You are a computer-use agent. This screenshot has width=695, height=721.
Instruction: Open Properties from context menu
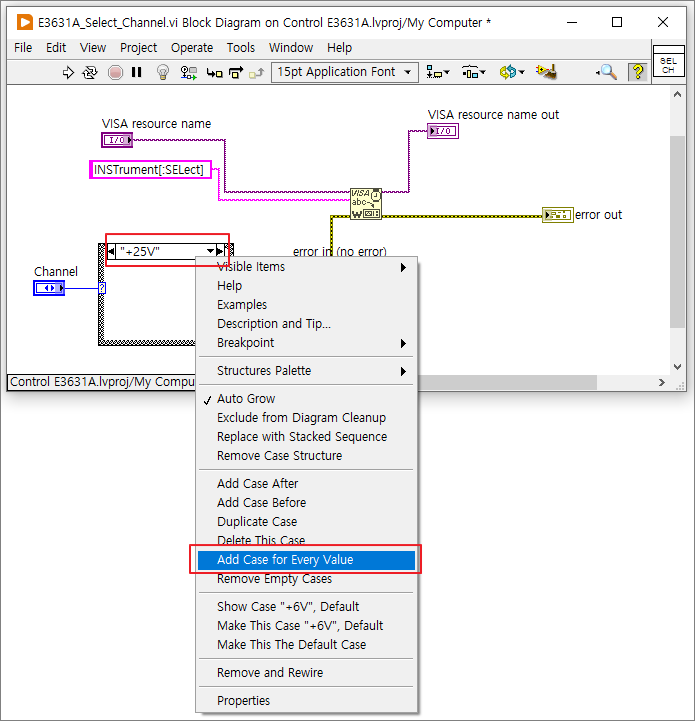307,701
